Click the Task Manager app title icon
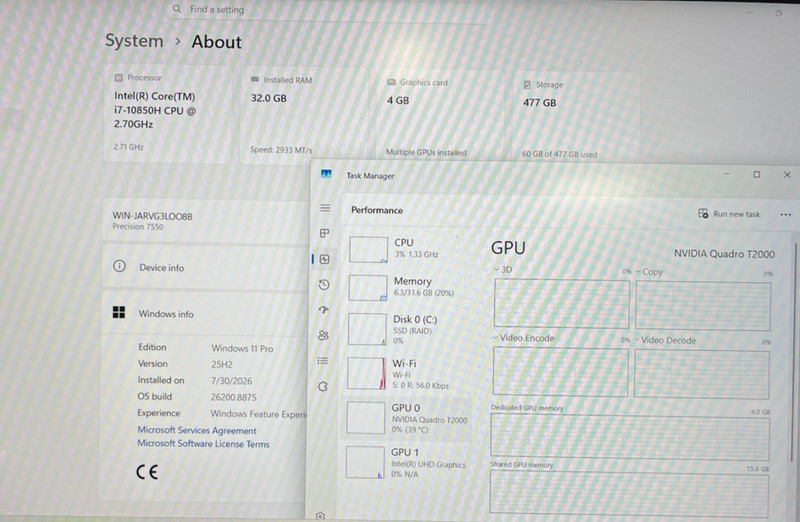Image resolution: width=800 pixels, height=522 pixels. pyautogui.click(x=326, y=175)
